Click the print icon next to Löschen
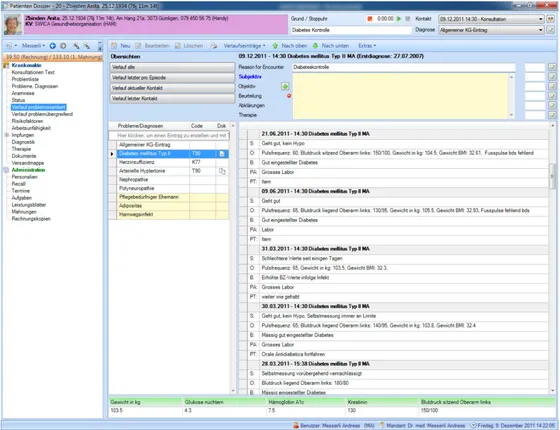Screen dimensions: 560x430 214,46
